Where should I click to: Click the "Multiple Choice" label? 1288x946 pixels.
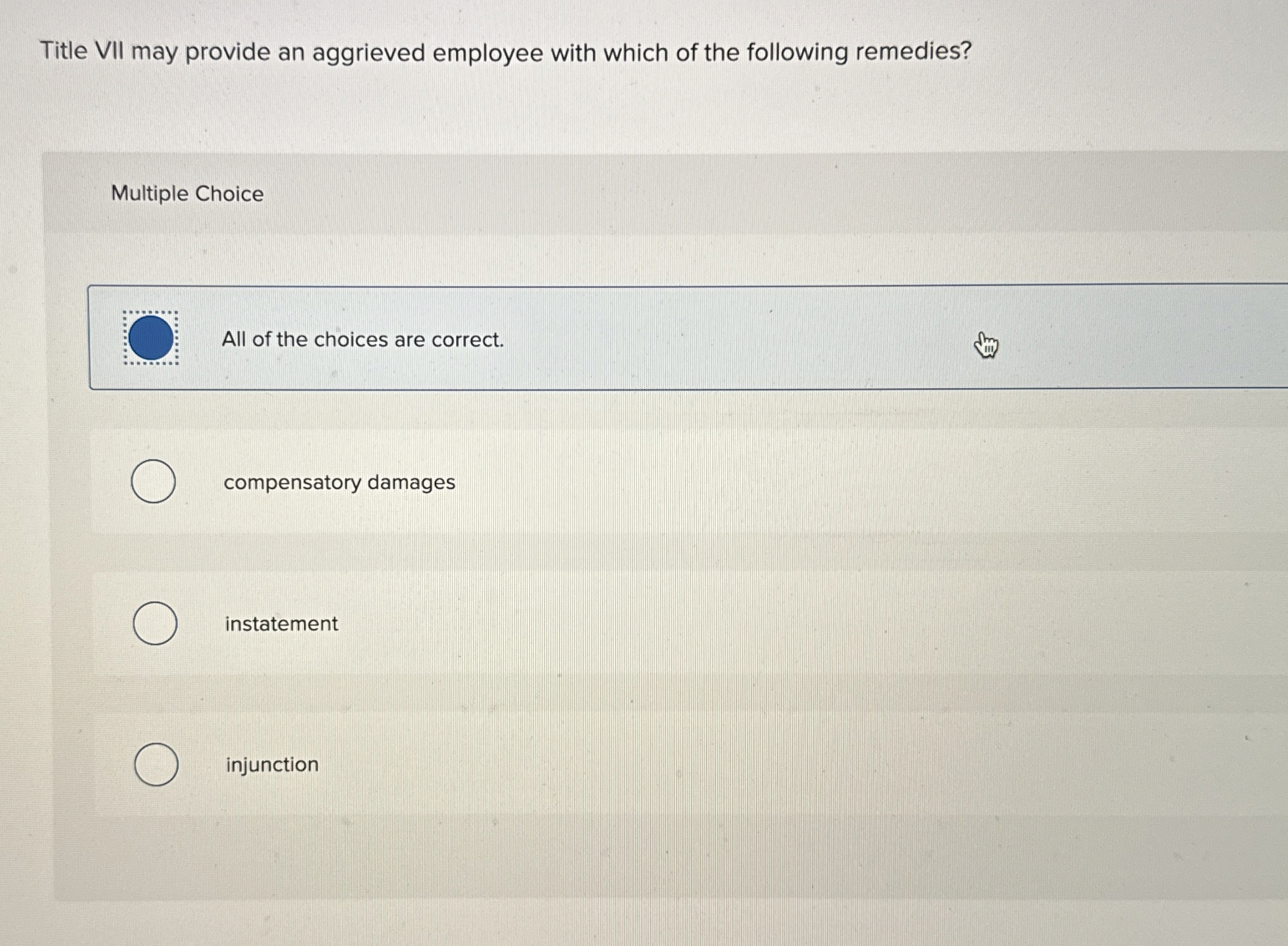point(186,194)
